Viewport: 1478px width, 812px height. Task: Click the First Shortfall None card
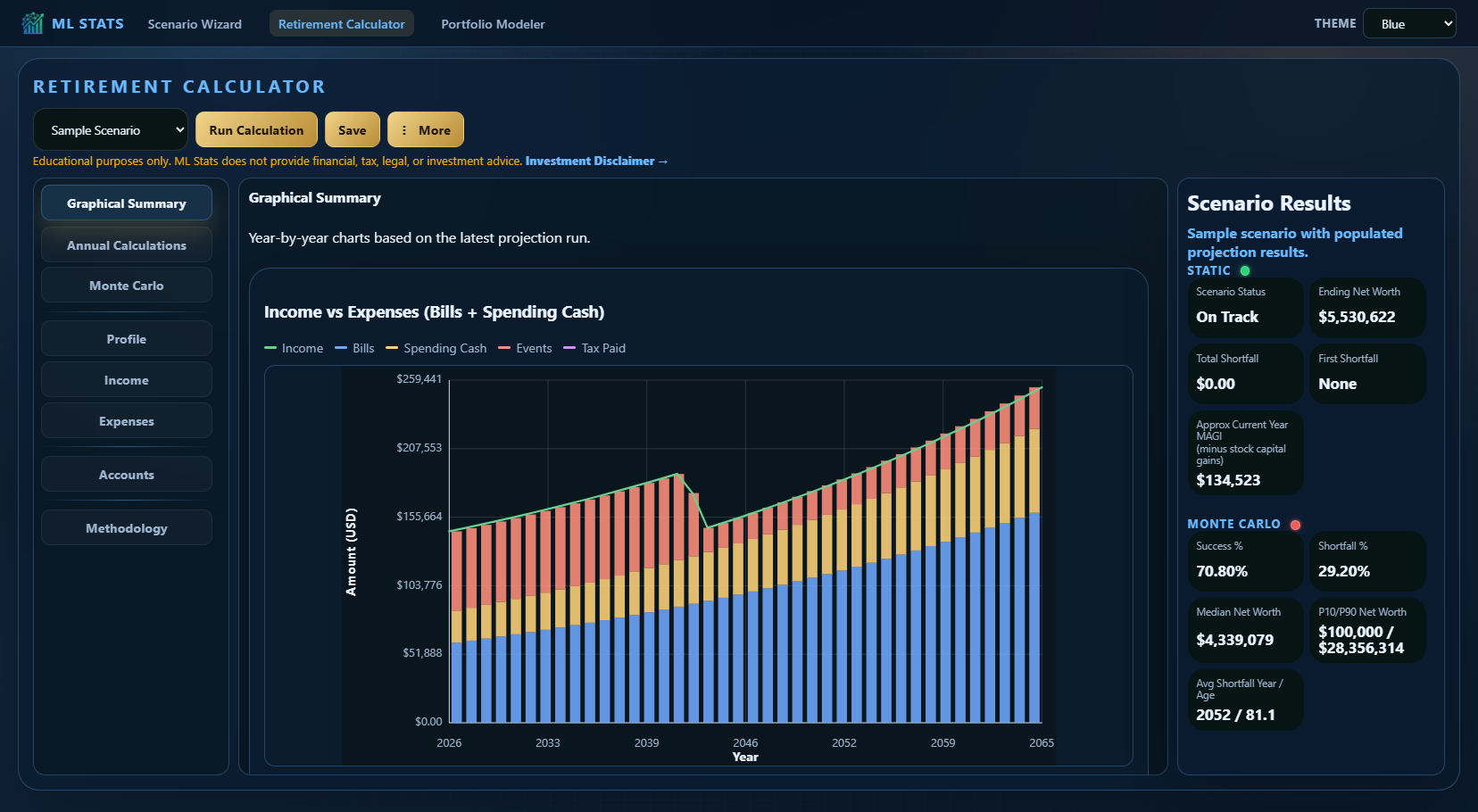point(1367,374)
